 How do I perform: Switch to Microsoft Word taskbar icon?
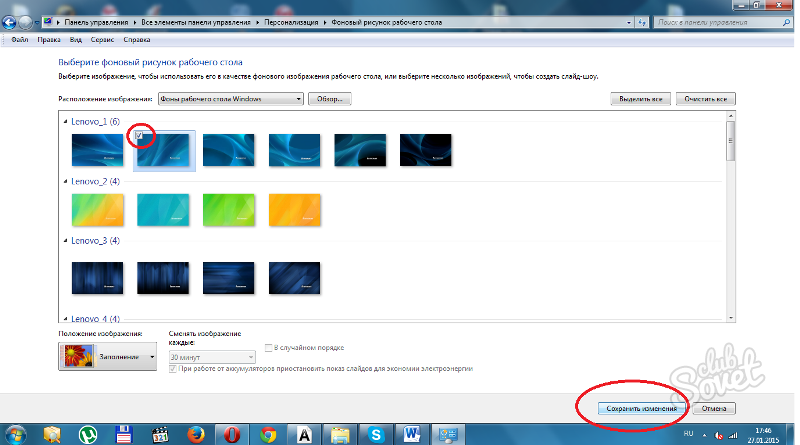point(414,433)
